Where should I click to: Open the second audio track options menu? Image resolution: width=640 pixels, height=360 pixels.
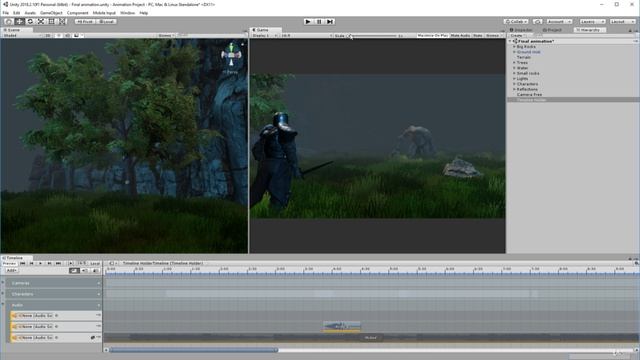(x=98, y=326)
